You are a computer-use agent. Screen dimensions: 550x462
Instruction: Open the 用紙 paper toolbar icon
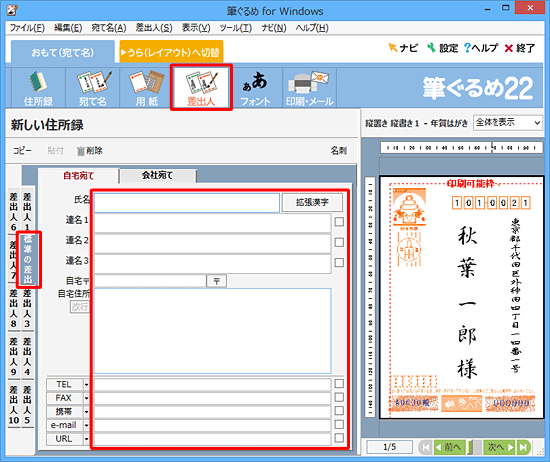pos(147,88)
